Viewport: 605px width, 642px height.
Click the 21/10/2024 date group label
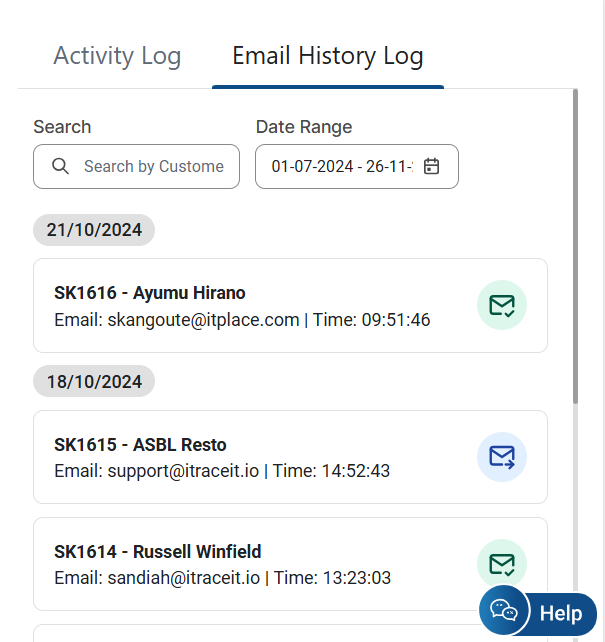(x=94, y=230)
